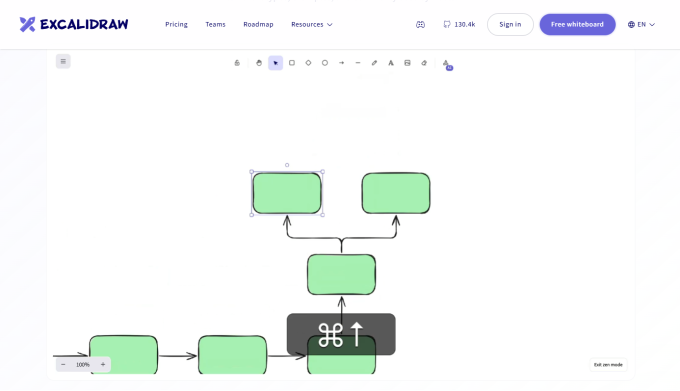Select the Ellipse tool
Image resolution: width=680 pixels, height=391 pixels.
click(x=325, y=63)
